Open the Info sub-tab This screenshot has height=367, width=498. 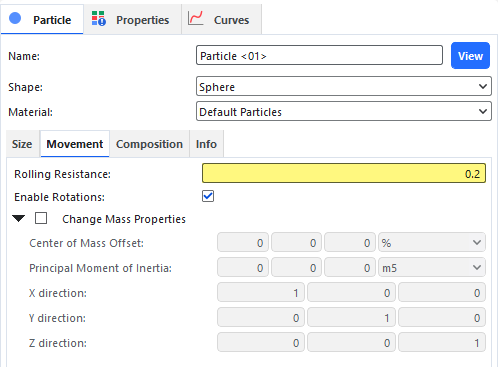[x=206, y=144]
